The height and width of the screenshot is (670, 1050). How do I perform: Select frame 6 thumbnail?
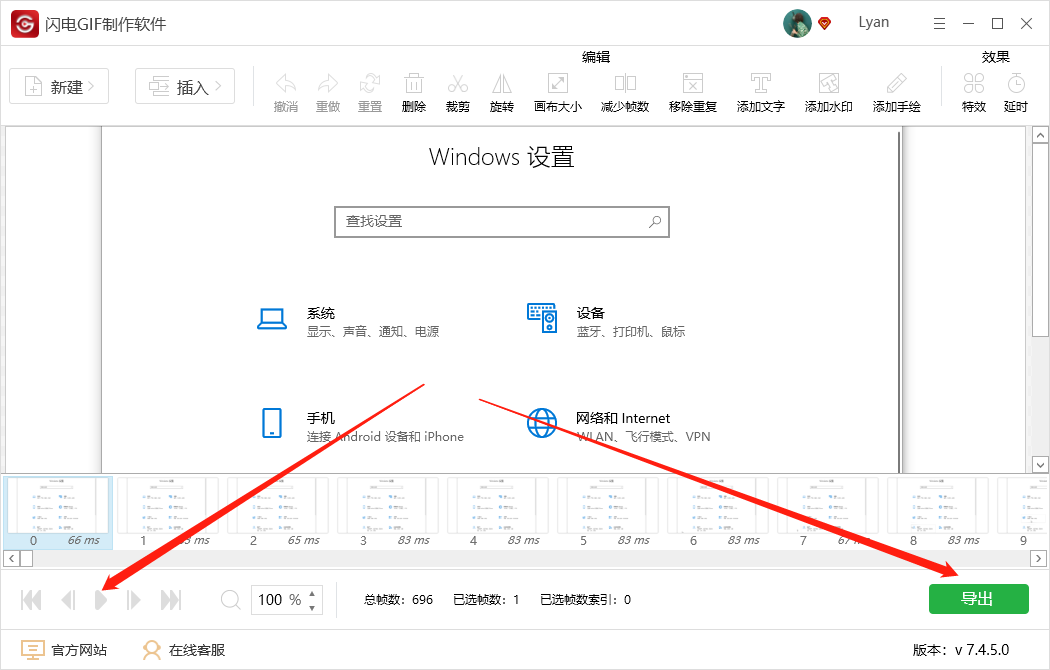(717, 513)
